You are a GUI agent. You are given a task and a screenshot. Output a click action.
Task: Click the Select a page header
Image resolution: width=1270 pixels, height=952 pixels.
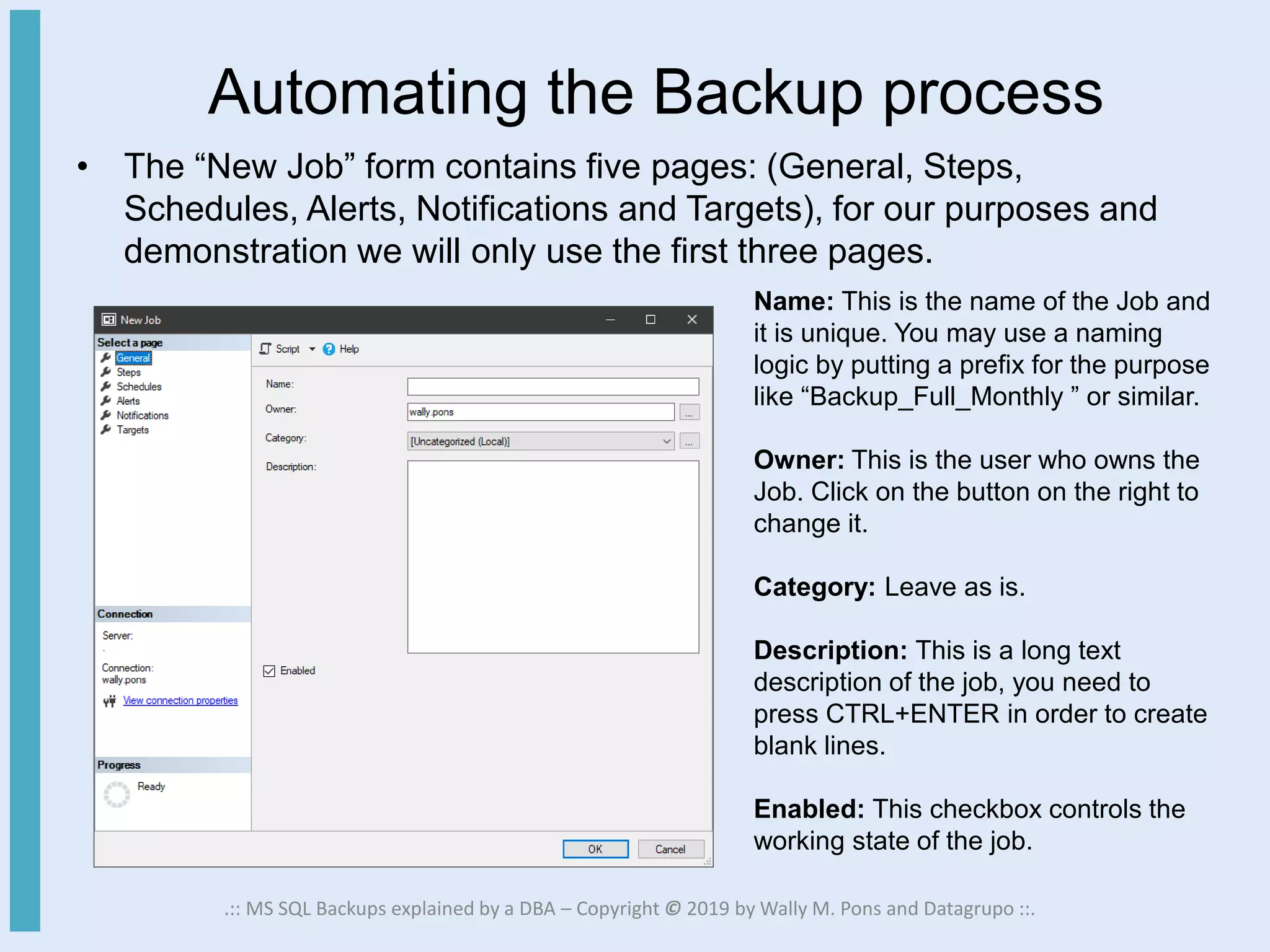coord(172,342)
